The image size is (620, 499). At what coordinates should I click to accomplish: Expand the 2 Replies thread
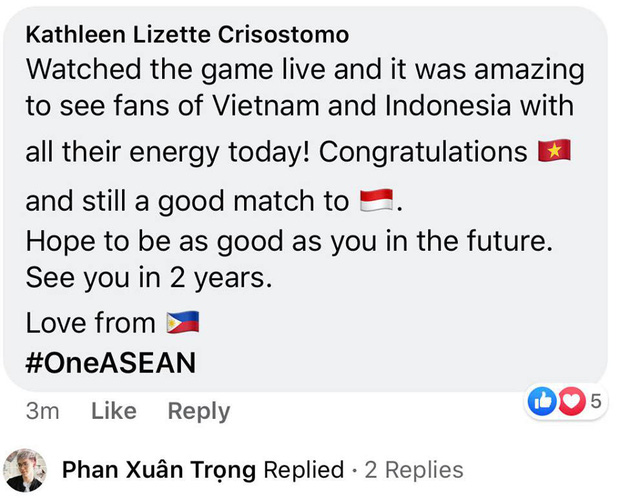pos(411,469)
